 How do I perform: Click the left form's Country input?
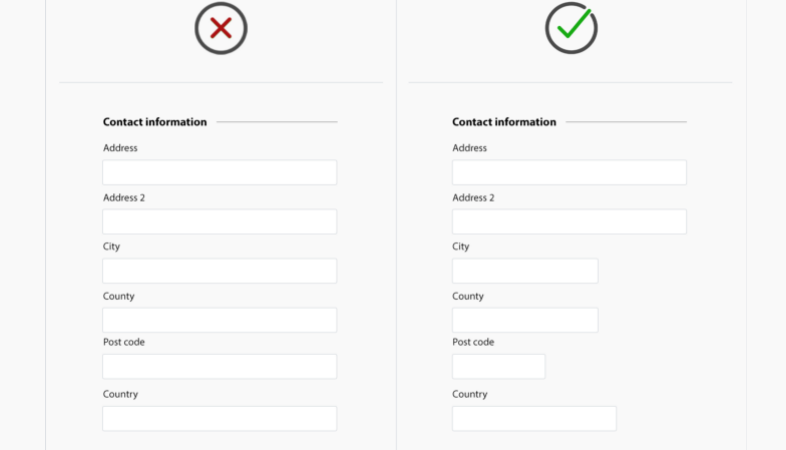[220, 418]
